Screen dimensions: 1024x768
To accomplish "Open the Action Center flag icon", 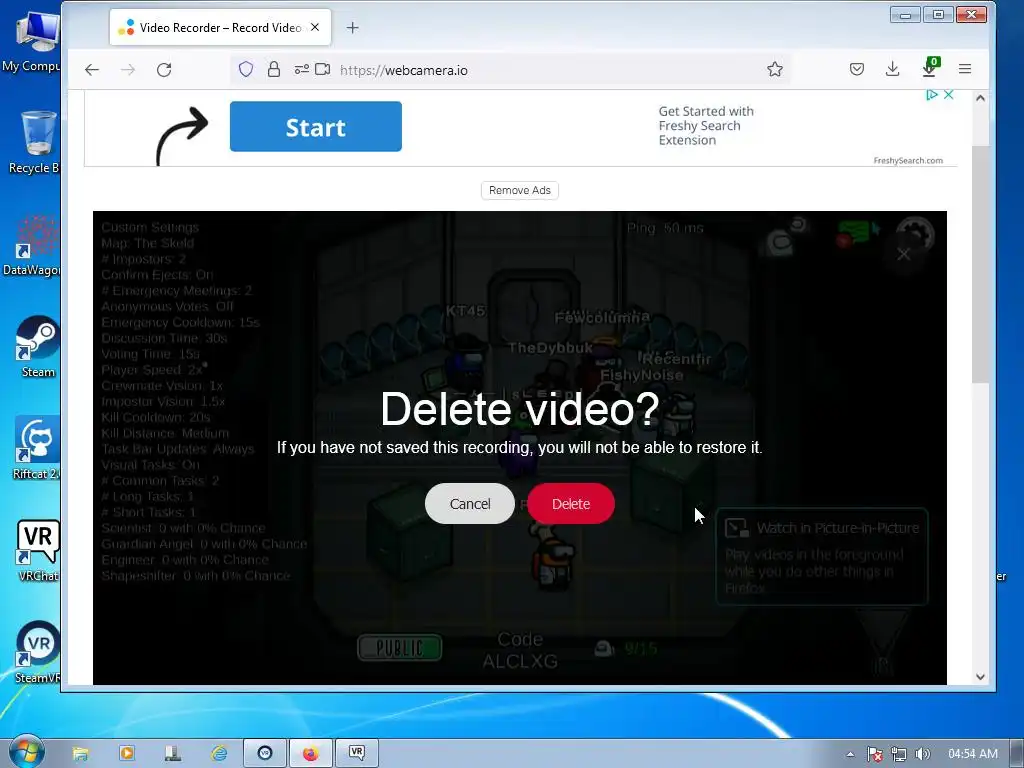I will point(874,754).
